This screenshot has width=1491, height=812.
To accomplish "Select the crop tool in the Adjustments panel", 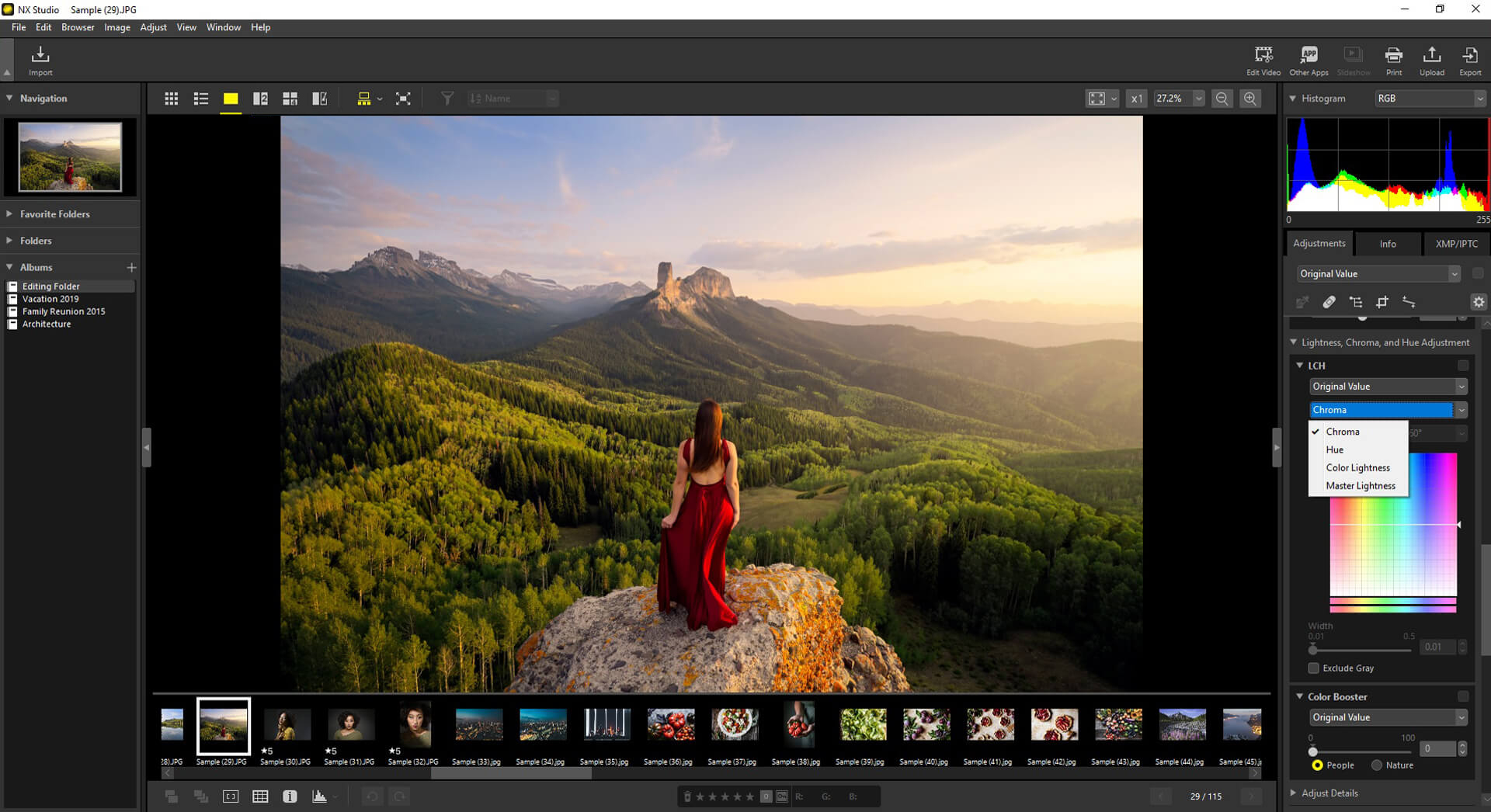I will point(1383,302).
